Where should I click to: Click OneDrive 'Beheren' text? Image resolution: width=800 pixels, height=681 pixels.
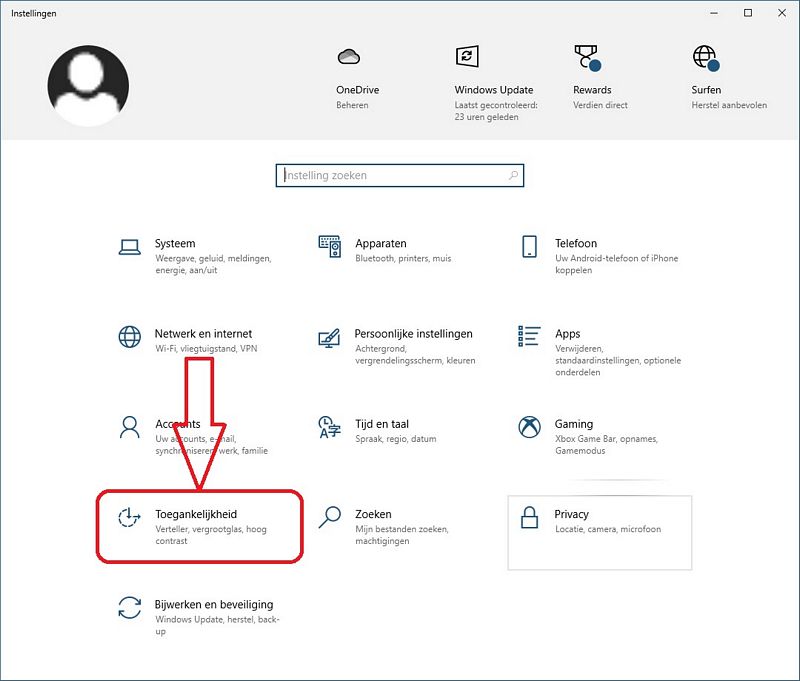[352, 105]
